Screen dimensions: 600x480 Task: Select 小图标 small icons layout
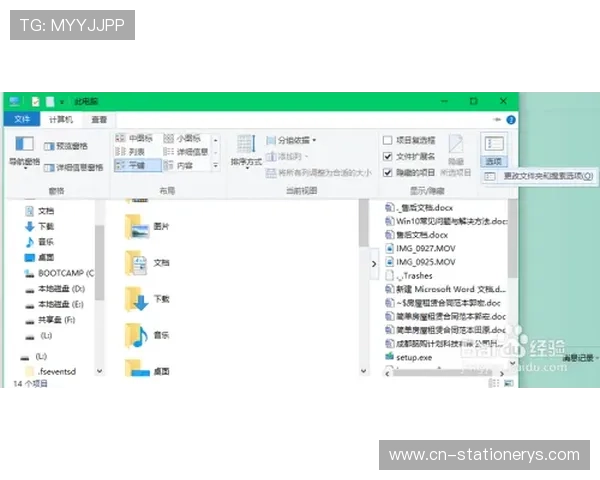[183, 138]
